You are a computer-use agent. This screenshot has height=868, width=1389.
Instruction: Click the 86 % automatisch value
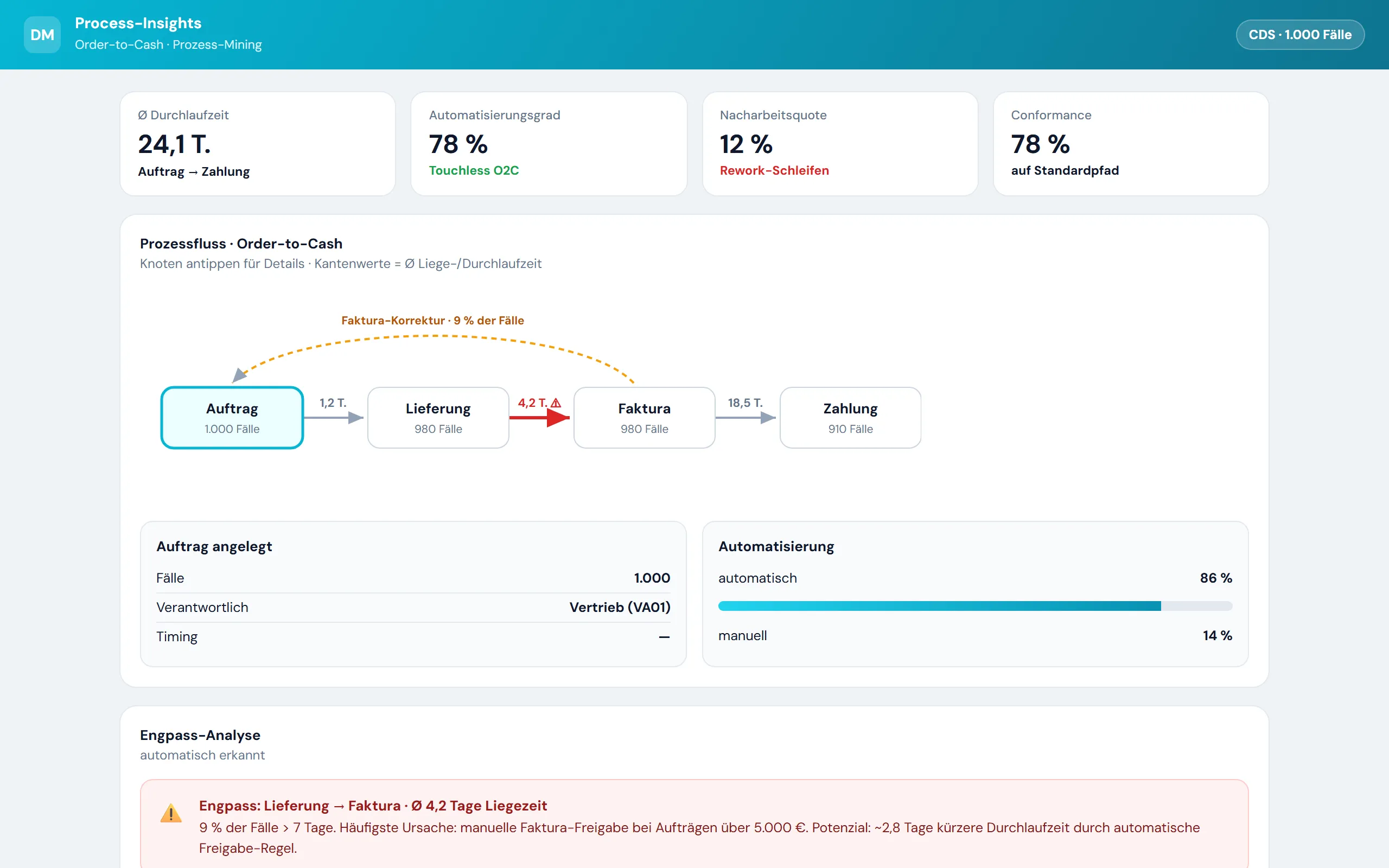click(x=1216, y=578)
